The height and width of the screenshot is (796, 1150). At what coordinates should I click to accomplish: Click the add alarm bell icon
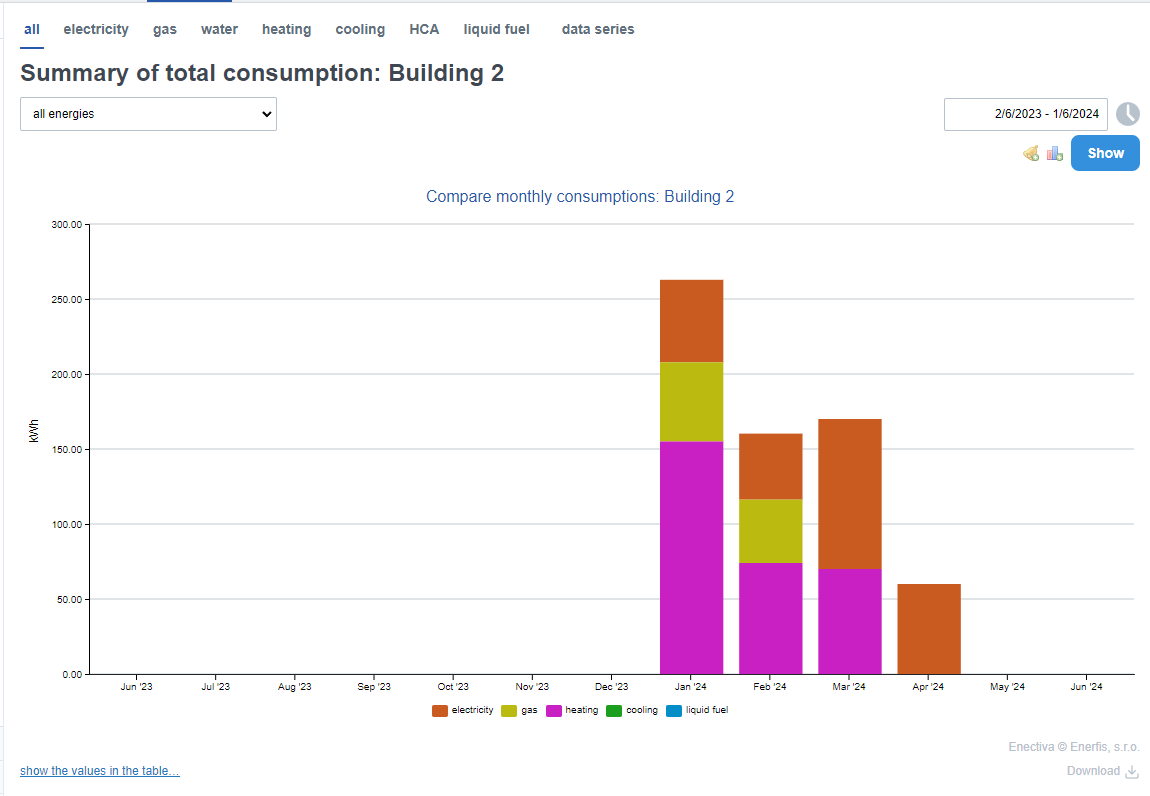coord(1030,153)
